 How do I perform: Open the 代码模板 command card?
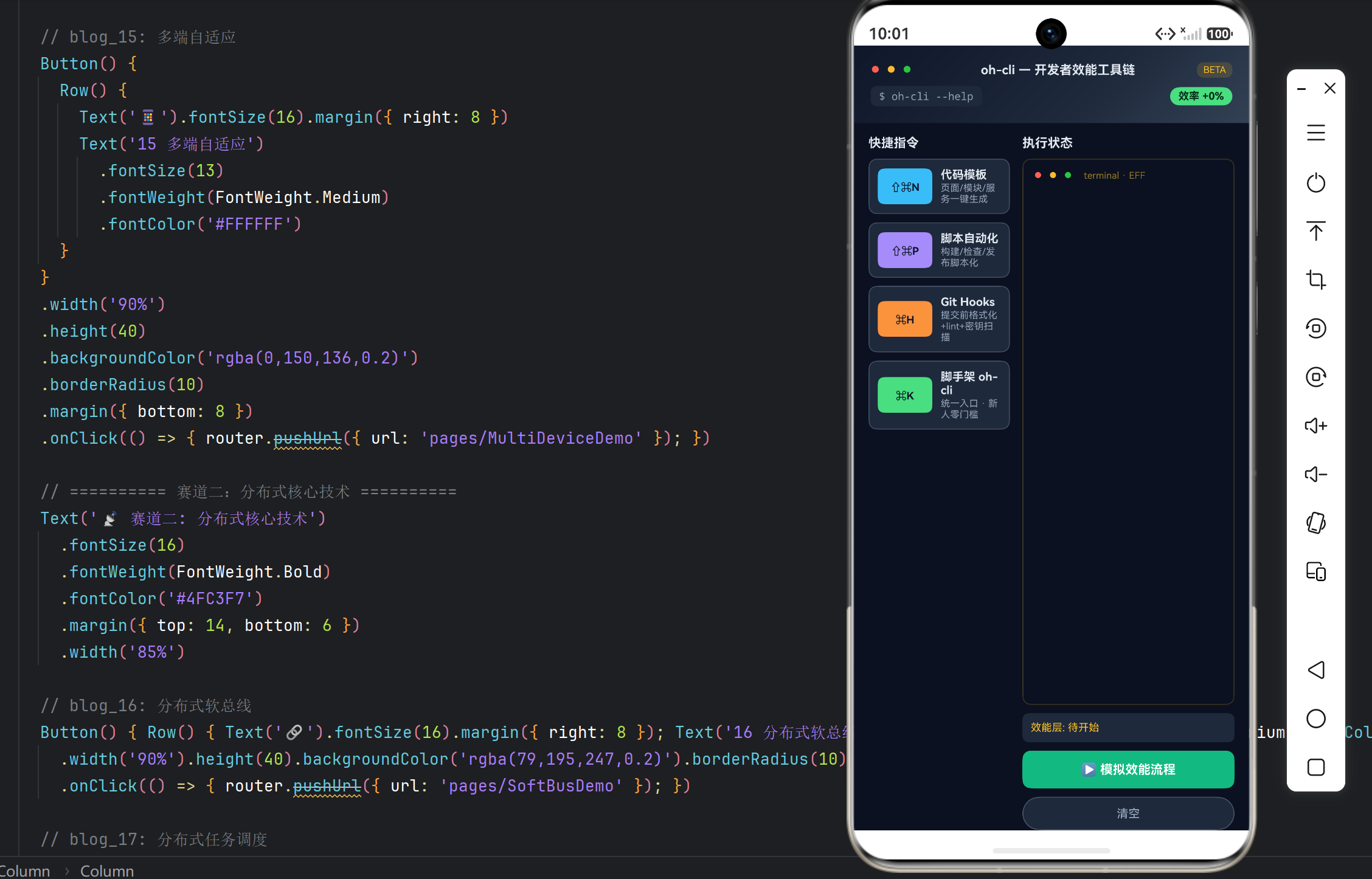click(939, 187)
